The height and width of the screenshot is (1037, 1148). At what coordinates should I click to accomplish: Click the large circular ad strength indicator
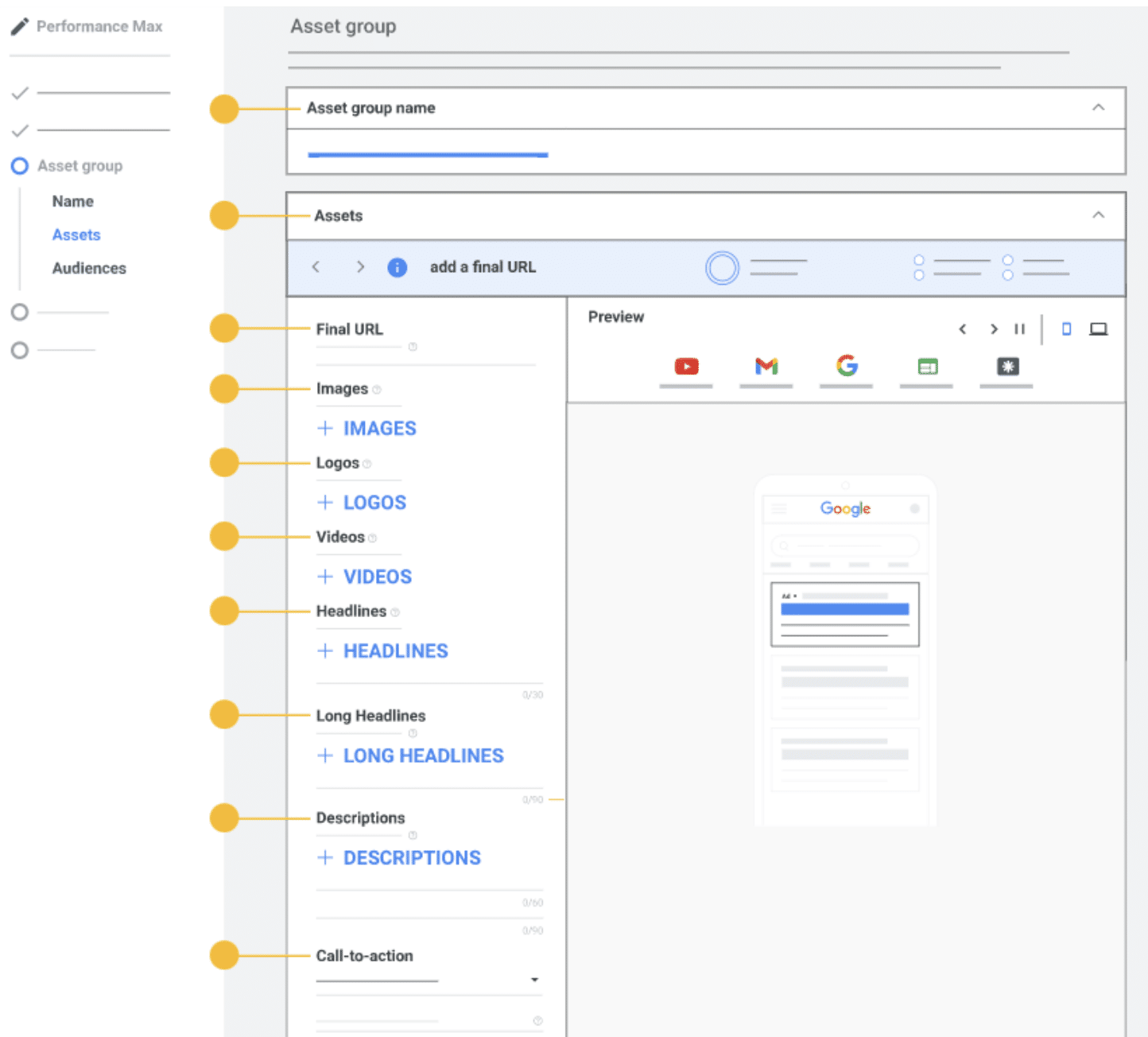pyautogui.click(x=722, y=268)
